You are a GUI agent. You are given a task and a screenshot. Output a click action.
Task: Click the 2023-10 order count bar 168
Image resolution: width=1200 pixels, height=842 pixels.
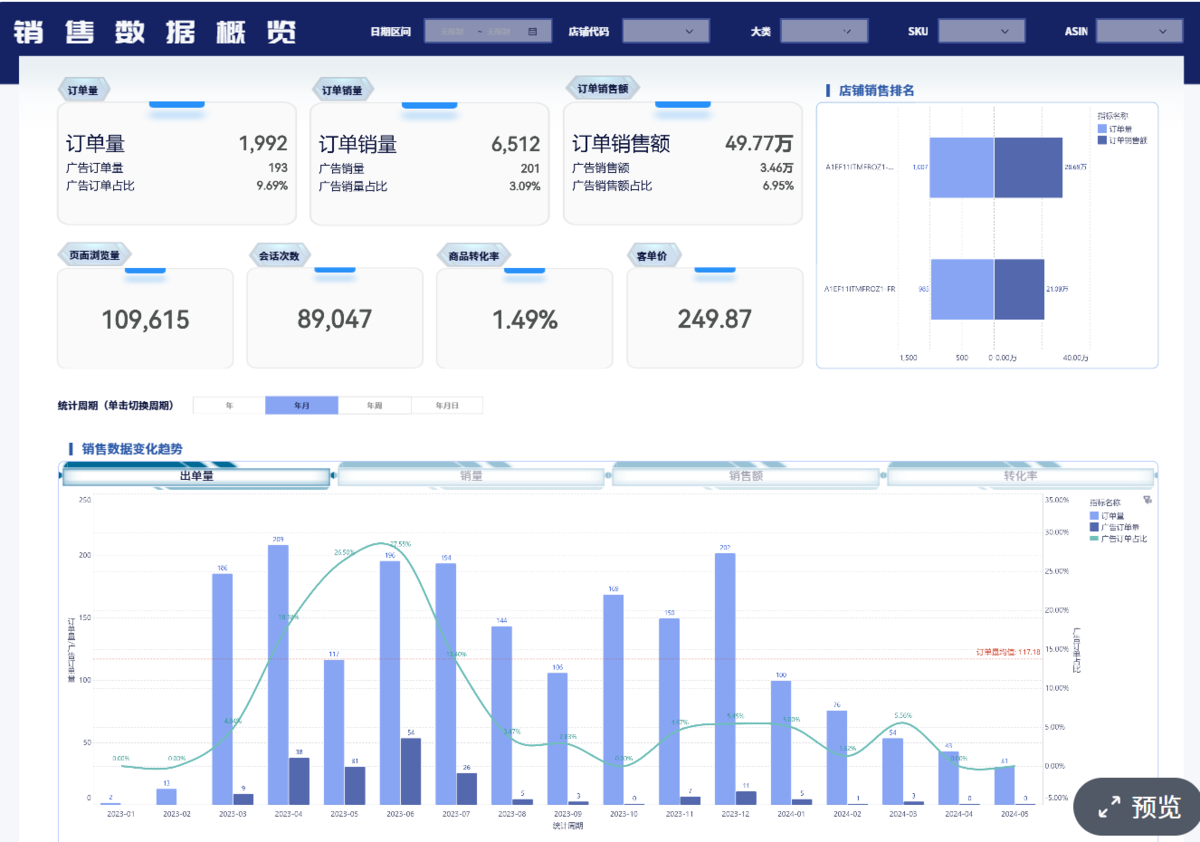pos(613,700)
